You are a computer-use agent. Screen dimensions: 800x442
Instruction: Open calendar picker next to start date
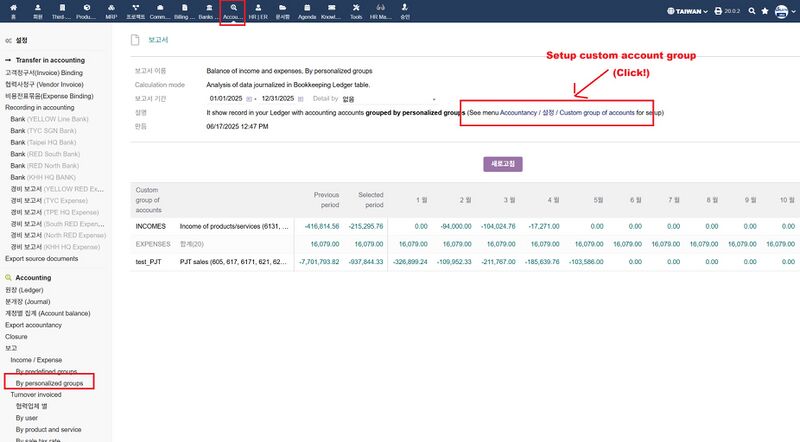[249, 100]
